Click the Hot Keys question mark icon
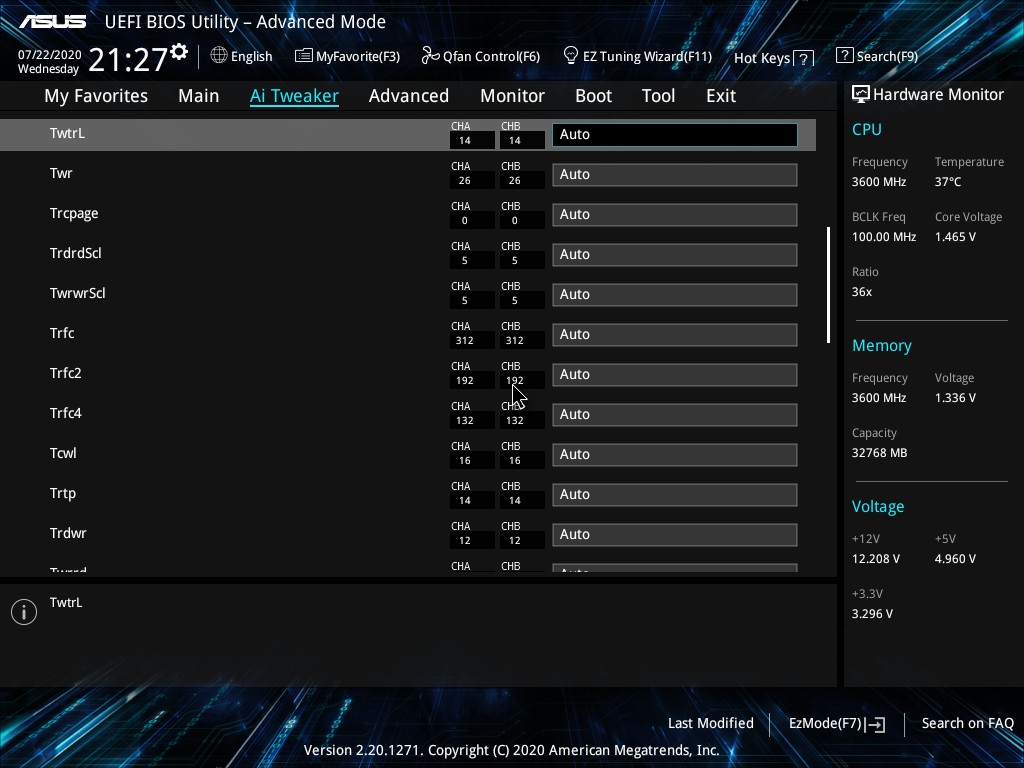 coord(804,59)
